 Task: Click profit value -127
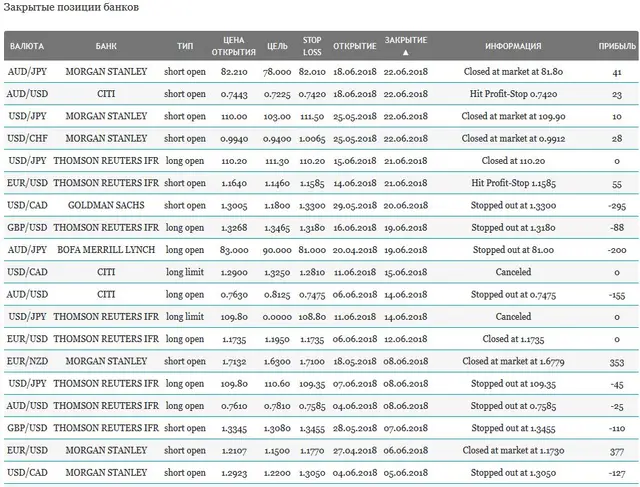click(617, 473)
